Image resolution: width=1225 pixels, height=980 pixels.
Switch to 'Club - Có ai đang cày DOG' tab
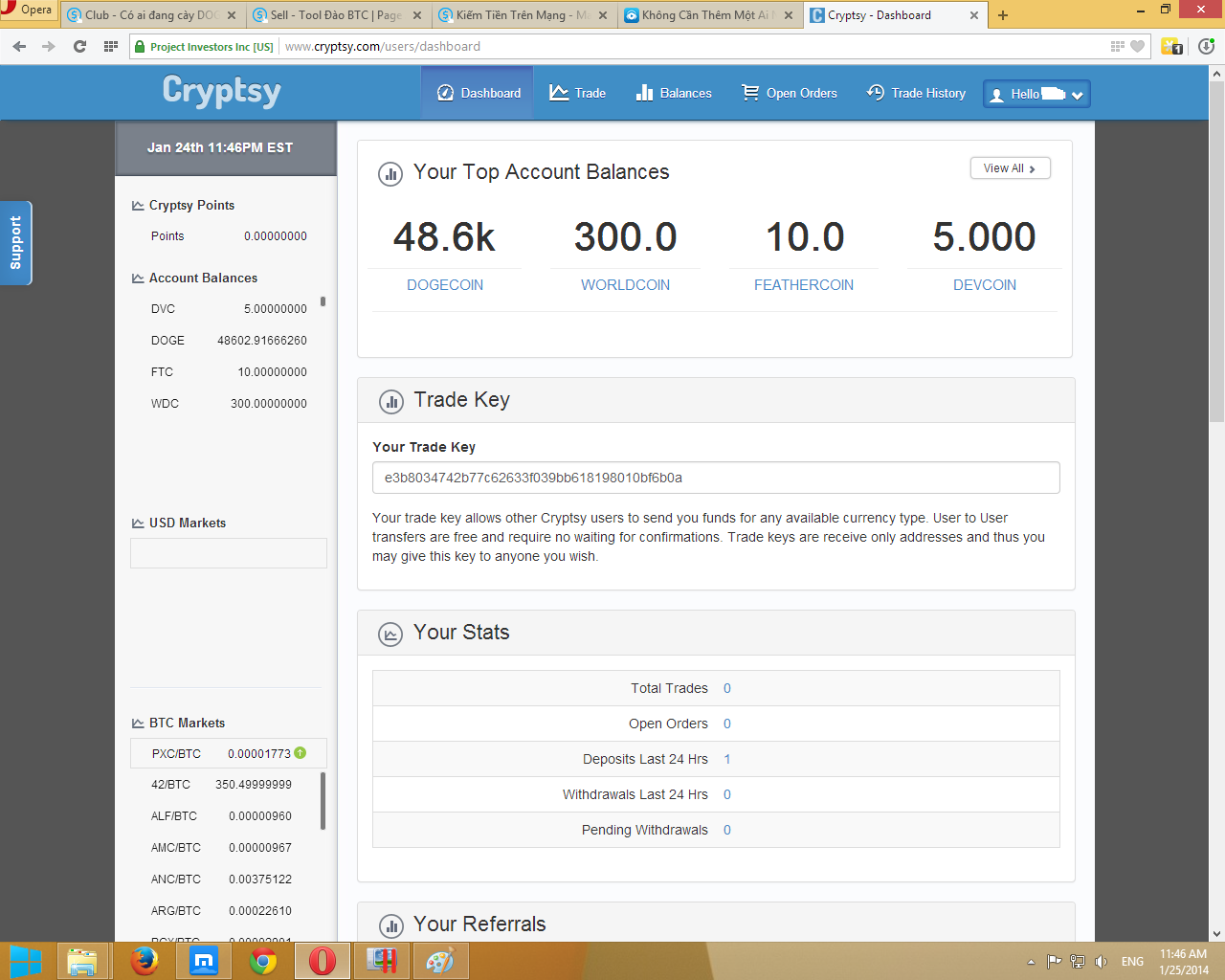[151, 15]
